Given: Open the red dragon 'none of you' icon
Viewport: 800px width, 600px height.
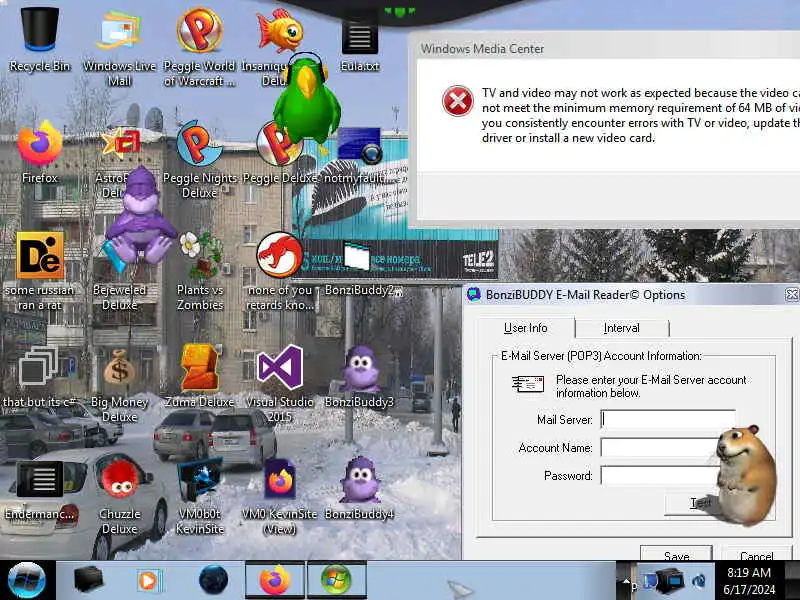Looking at the screenshot, I should tap(279, 270).
